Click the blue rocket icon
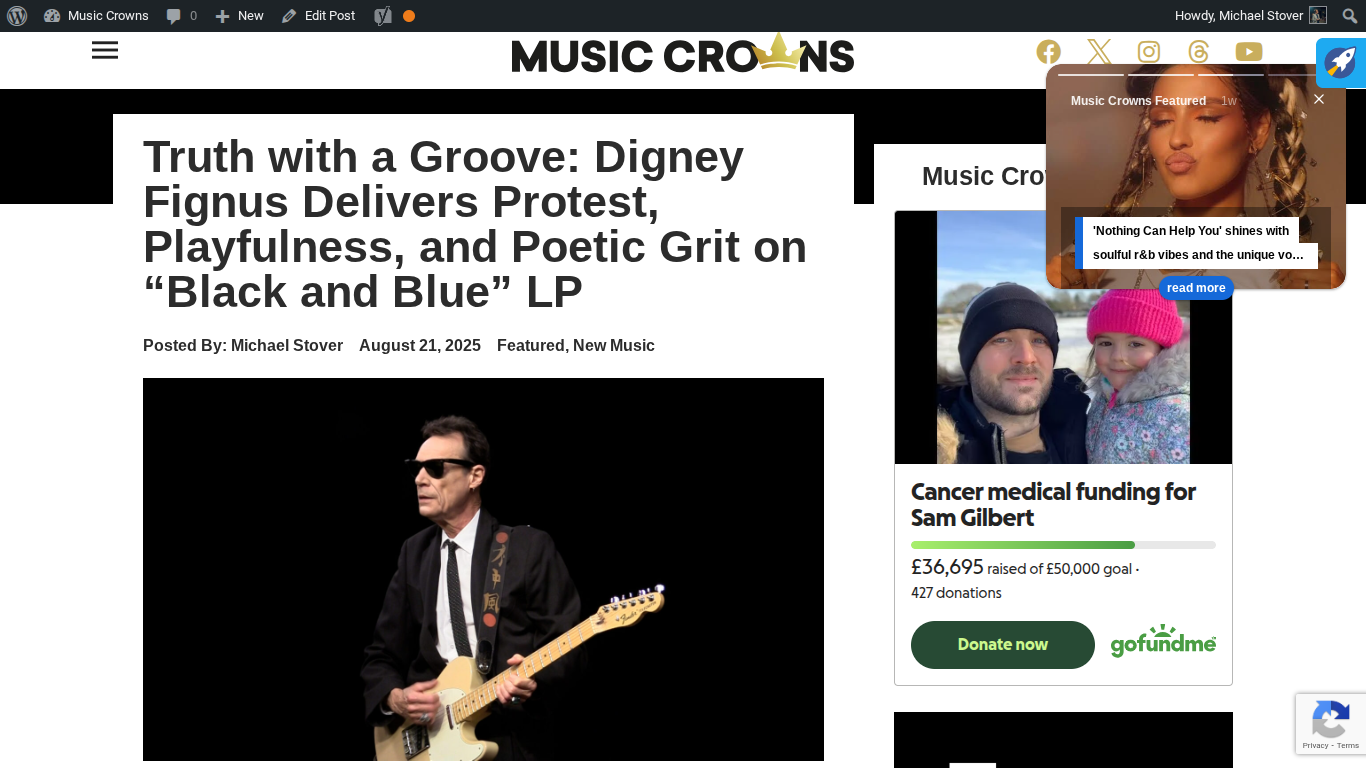The image size is (1366, 768). tap(1340, 62)
